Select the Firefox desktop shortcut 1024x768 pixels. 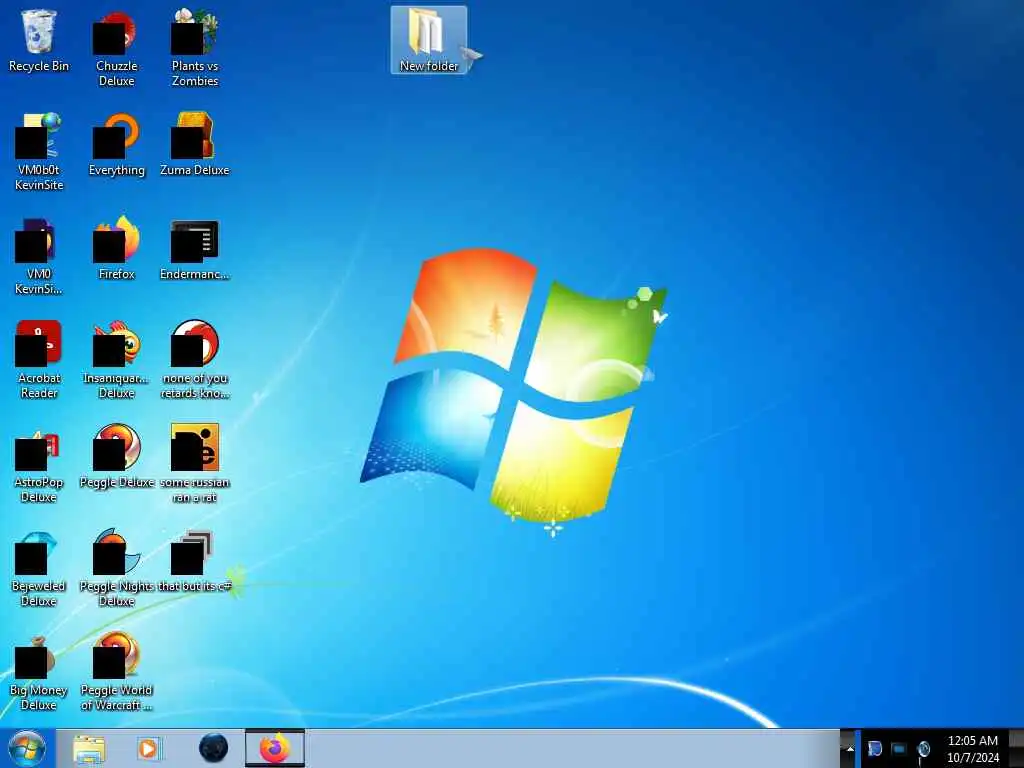(x=116, y=249)
